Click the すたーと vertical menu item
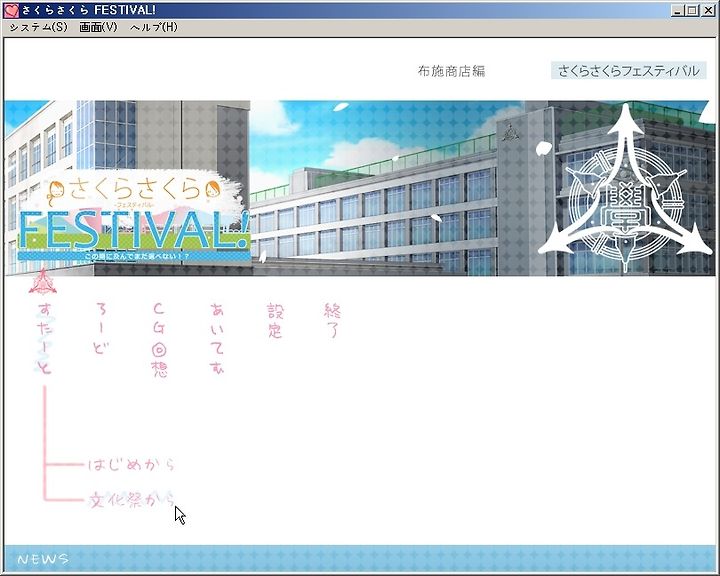This screenshot has height=576, width=720. [x=45, y=338]
